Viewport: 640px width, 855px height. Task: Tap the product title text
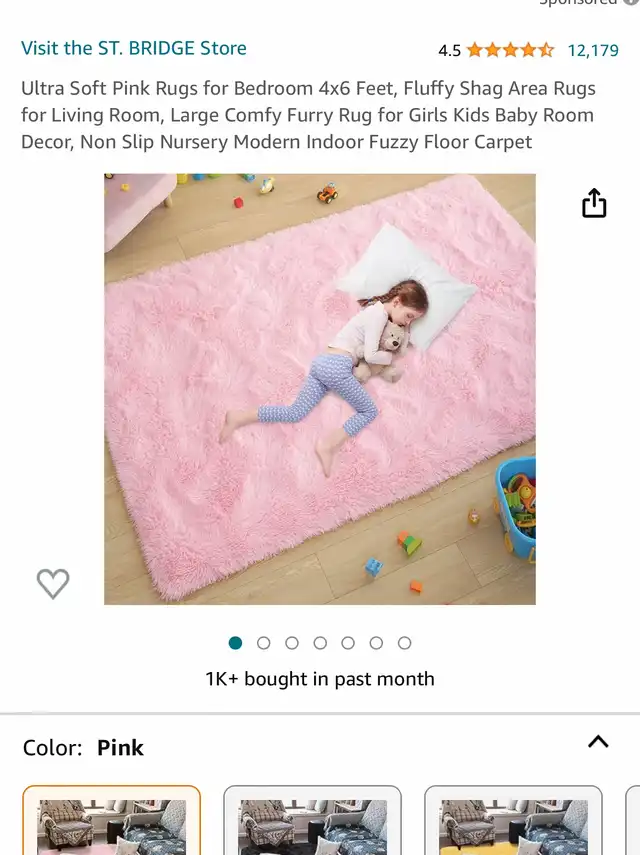pyautogui.click(x=309, y=115)
